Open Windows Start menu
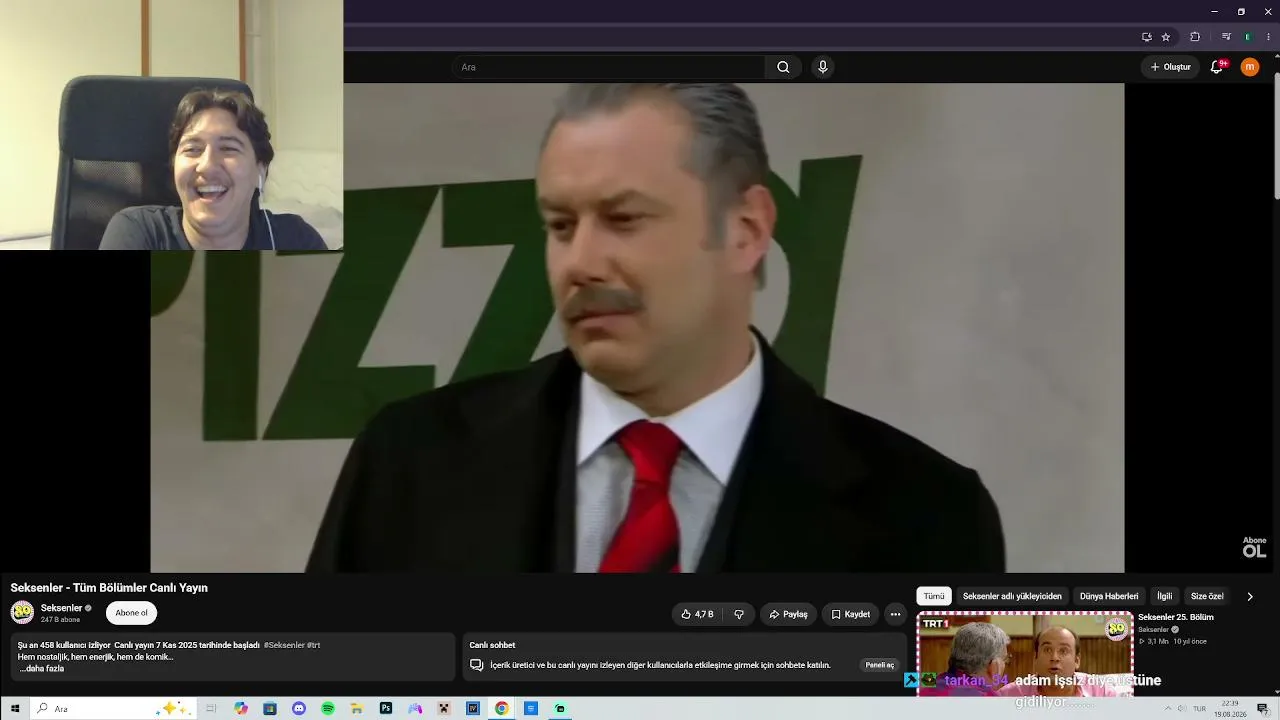1280x720 pixels. point(15,708)
